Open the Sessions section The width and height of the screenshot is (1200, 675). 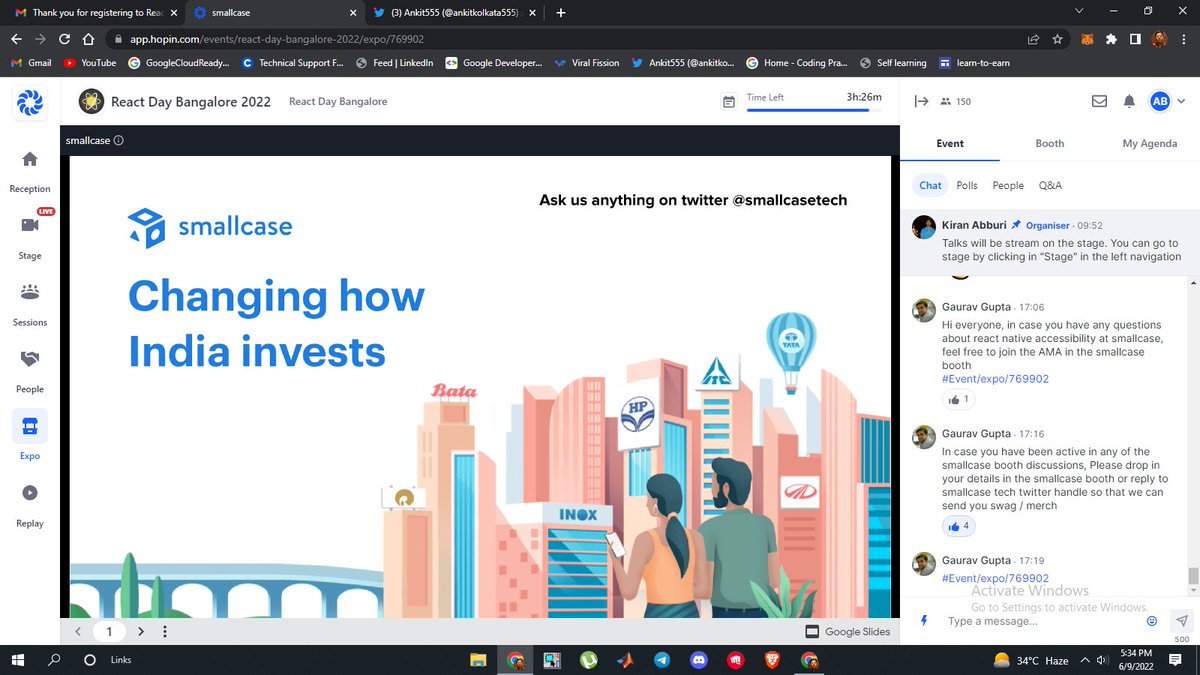(x=30, y=303)
